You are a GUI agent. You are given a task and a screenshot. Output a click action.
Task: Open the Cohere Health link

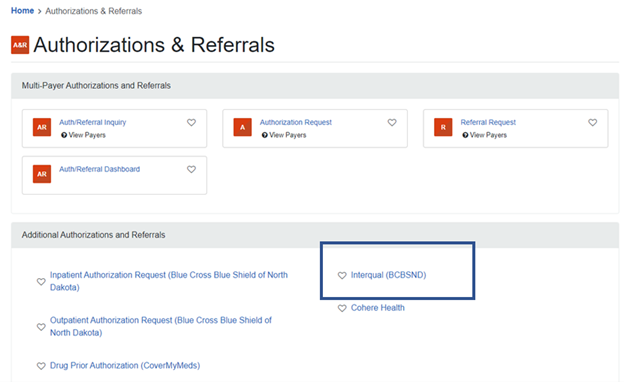pos(378,308)
